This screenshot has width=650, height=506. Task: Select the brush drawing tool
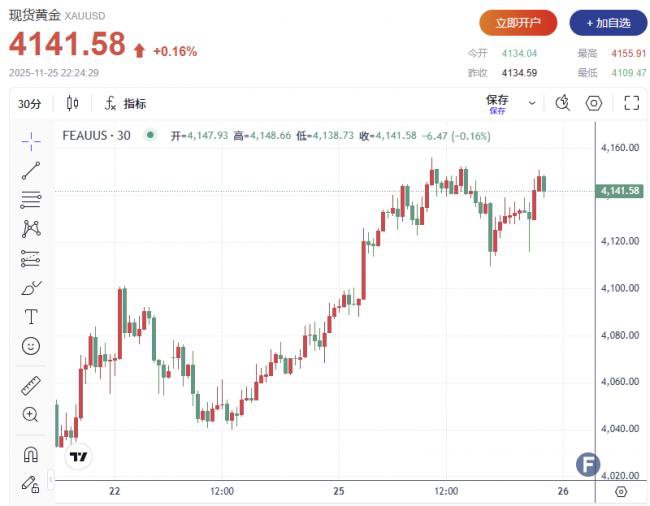30,288
